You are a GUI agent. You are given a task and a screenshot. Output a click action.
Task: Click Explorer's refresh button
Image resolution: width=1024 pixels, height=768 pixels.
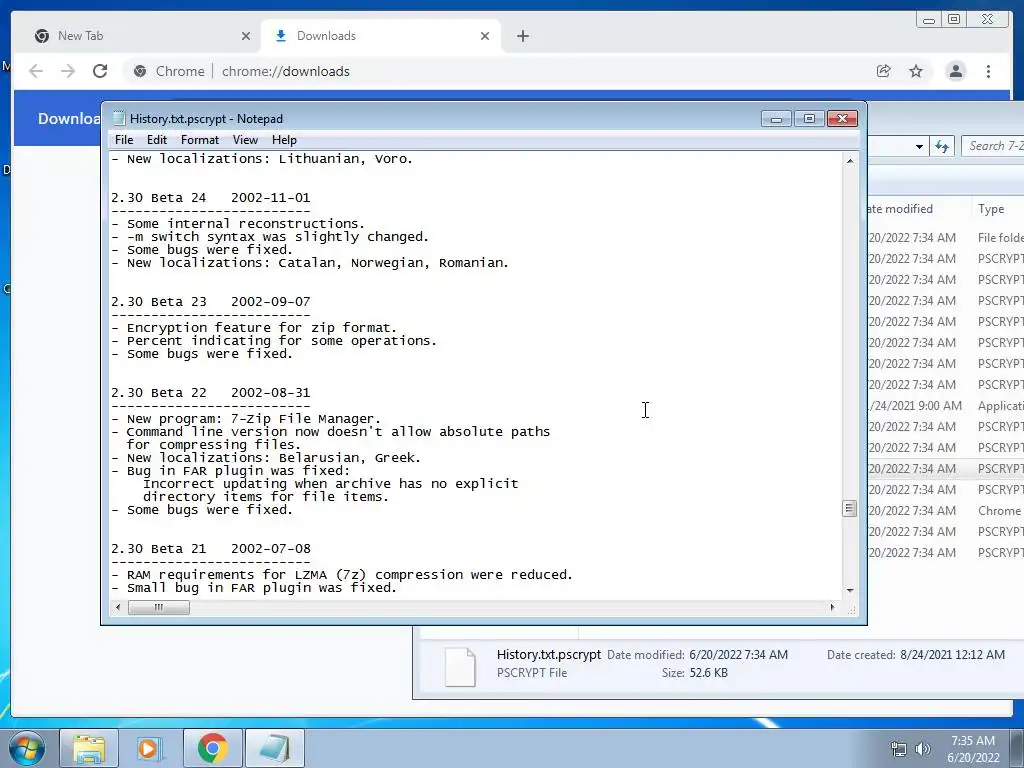(x=942, y=146)
